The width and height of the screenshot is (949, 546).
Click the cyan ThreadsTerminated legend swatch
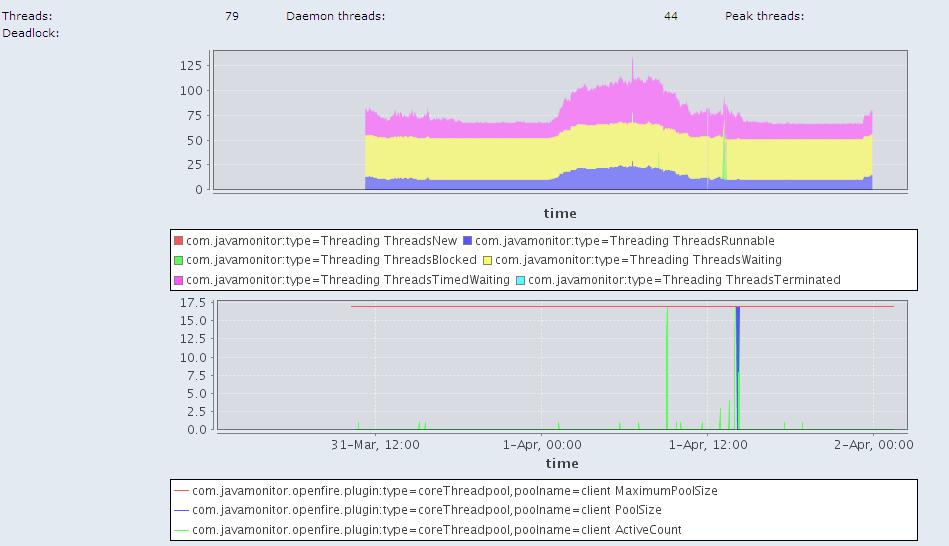pyautogui.click(x=520, y=280)
